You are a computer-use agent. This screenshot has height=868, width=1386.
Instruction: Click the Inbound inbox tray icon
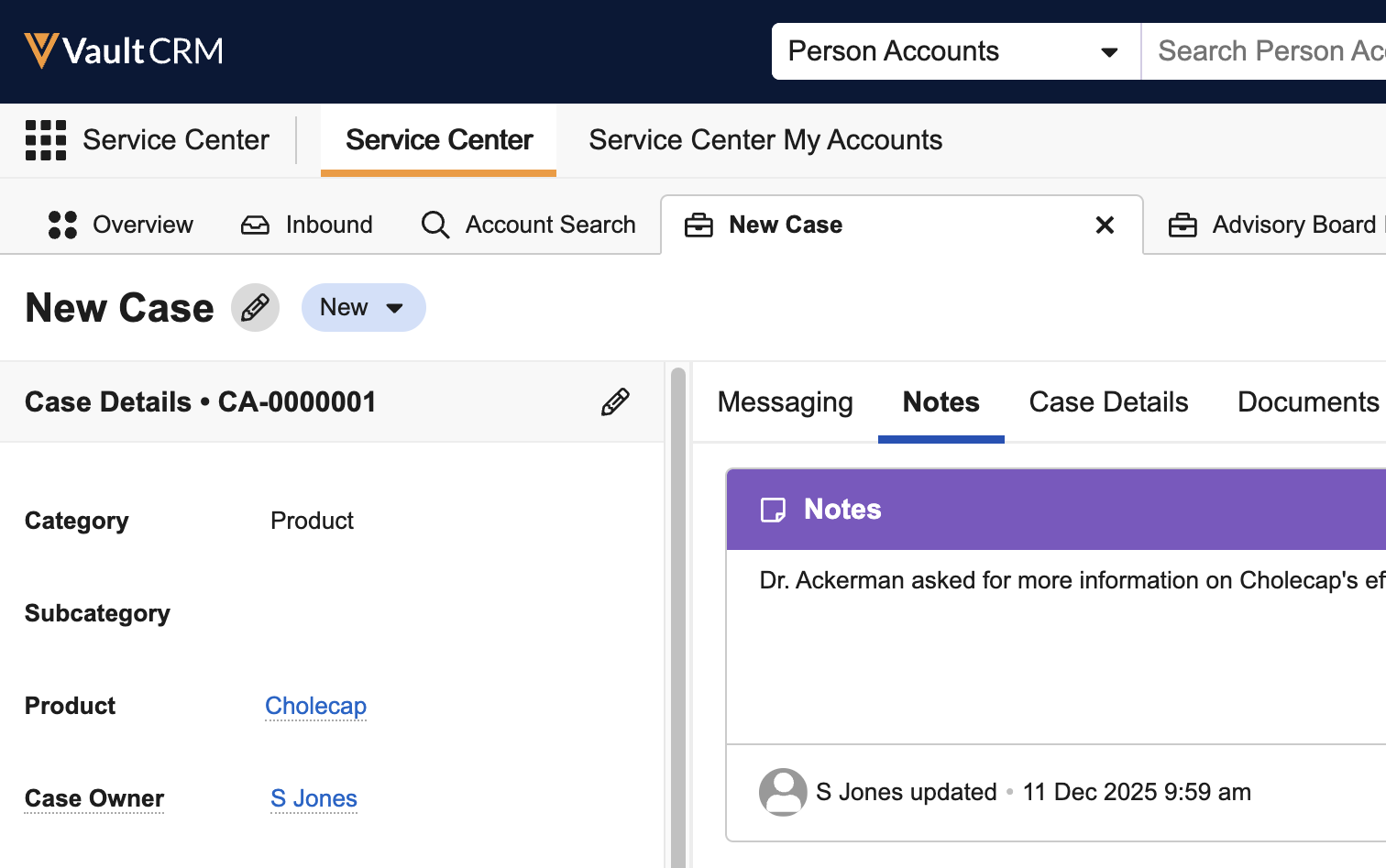[x=255, y=225]
